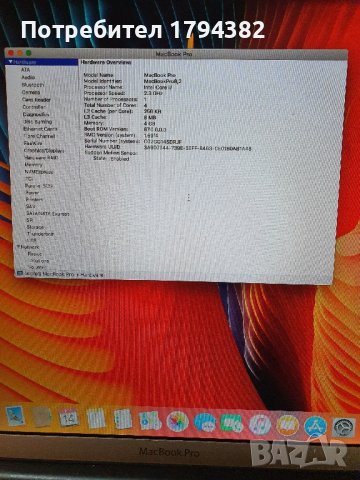Select Thunderbolt in the sidebar
This screenshot has height=480, width=360.
point(41,234)
